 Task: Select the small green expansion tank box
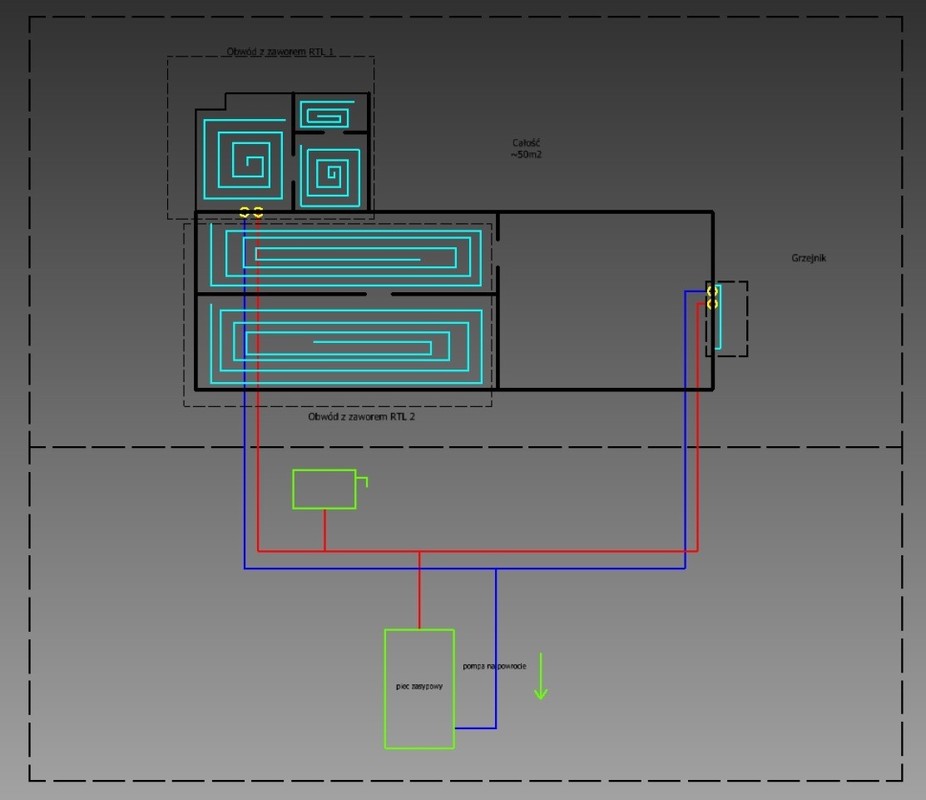point(324,489)
